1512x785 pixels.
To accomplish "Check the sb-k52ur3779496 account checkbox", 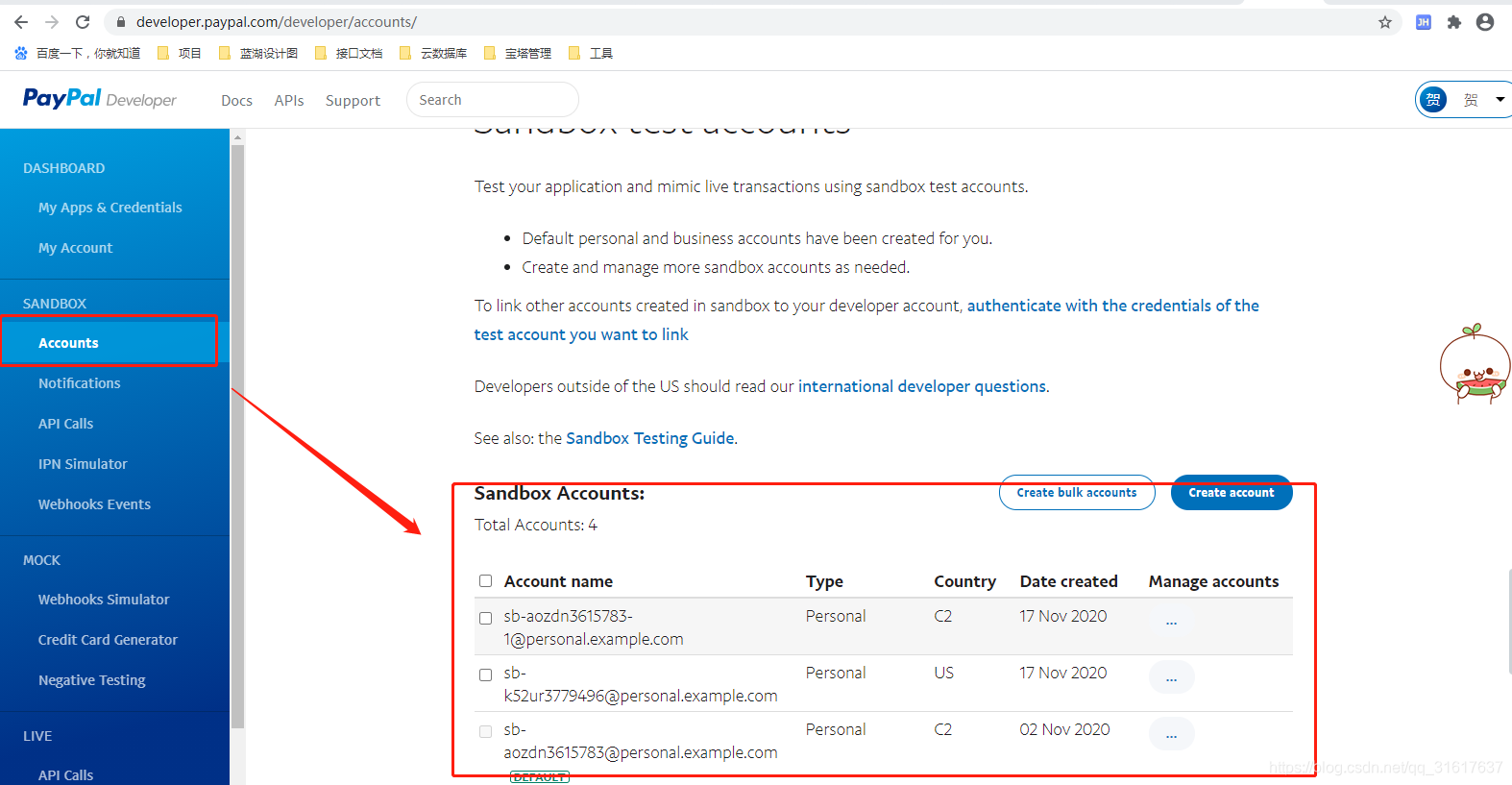I will click(485, 675).
